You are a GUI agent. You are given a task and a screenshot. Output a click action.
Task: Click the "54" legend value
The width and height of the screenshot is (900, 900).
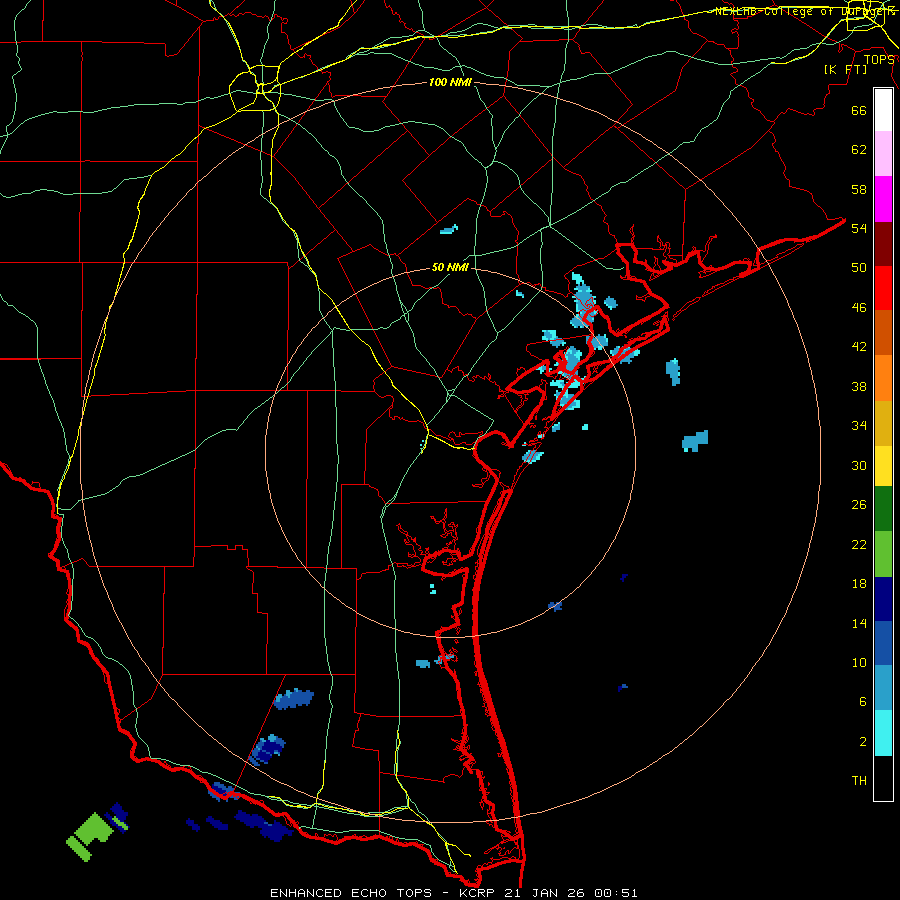coord(859,228)
